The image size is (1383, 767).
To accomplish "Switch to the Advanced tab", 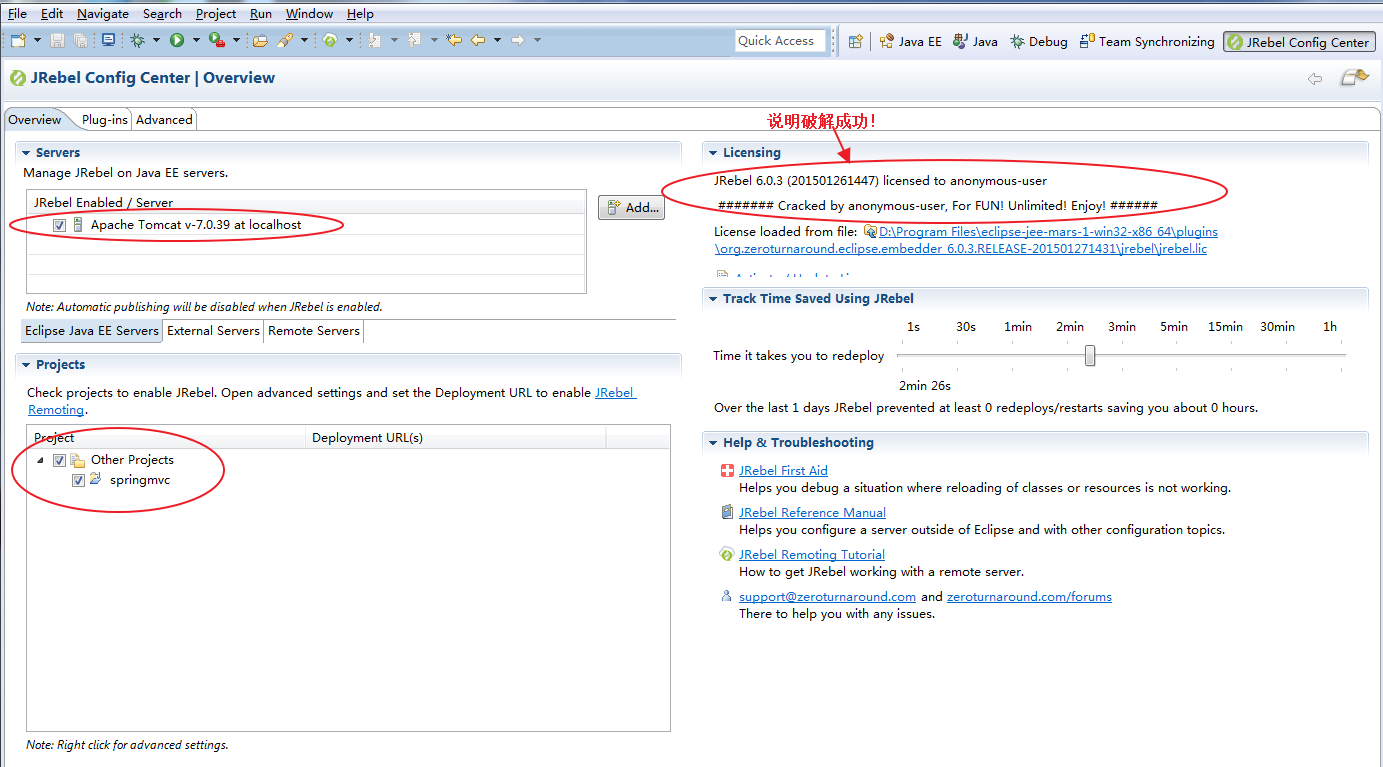I will 164,120.
